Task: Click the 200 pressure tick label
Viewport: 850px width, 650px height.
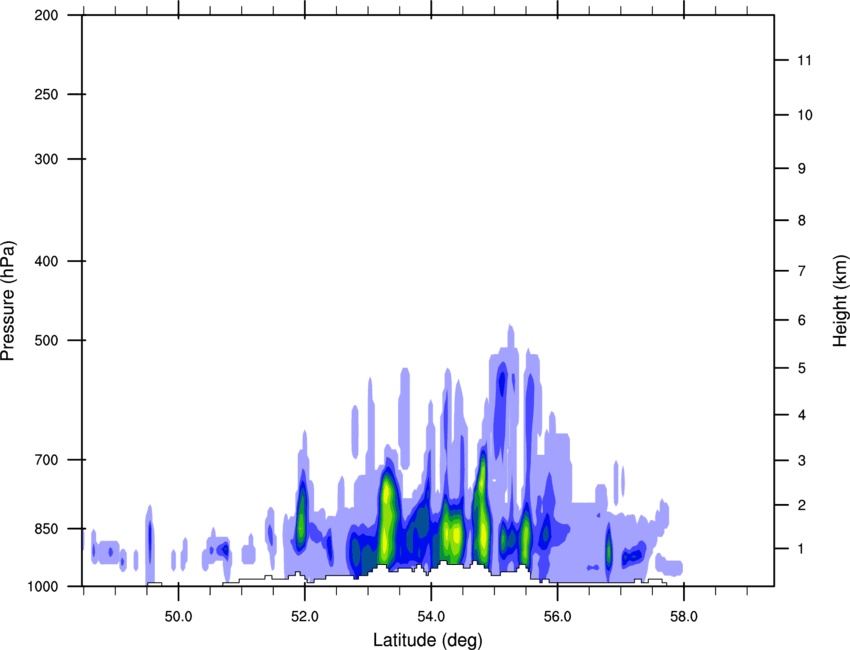Action: (46, 15)
